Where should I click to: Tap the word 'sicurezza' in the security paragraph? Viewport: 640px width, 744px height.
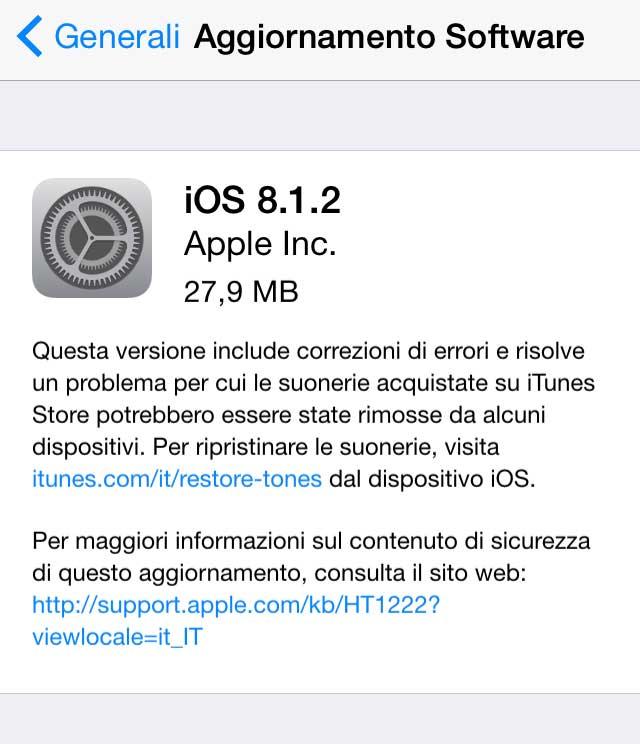pos(540,541)
